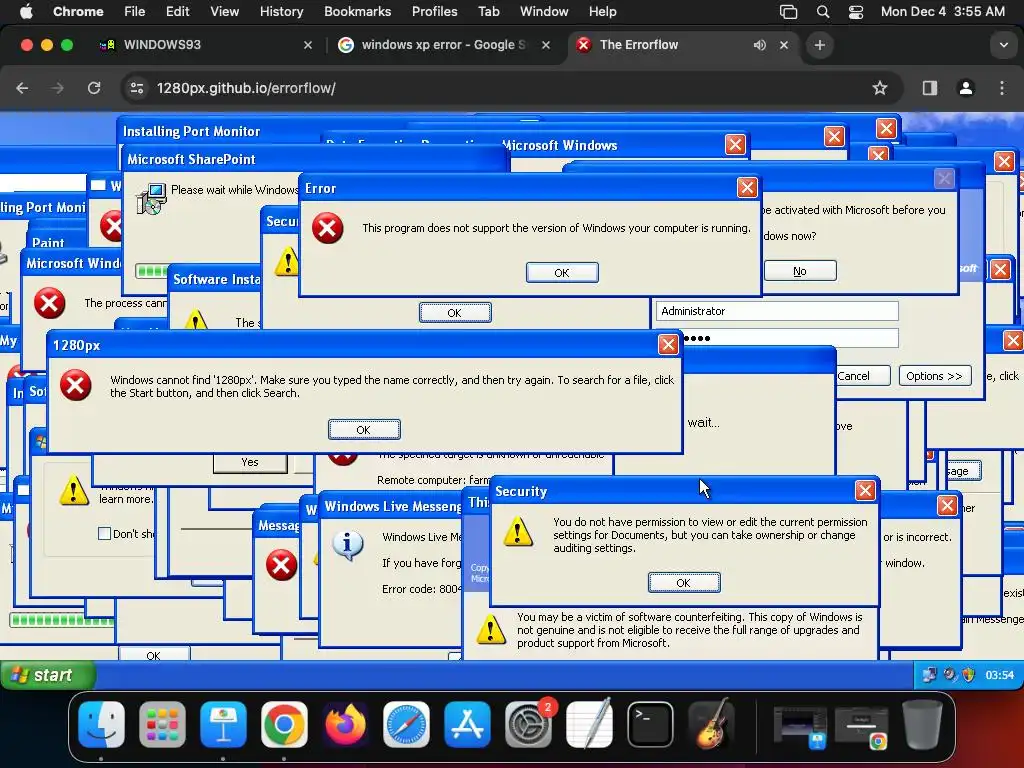Click the info bubble icon in Windows Live Messenger
Screen dimensions: 1024x768
(x=348, y=545)
